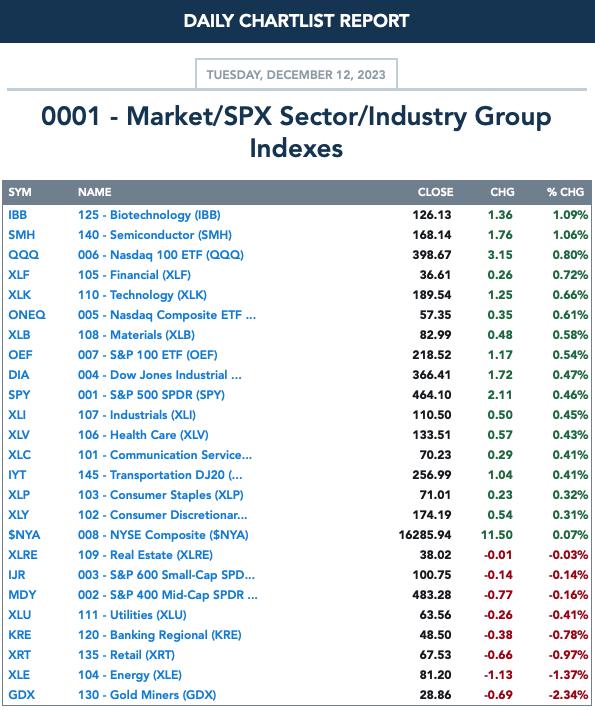
Task: Open 108 - Materials (XLB) chart
Action: (136, 335)
